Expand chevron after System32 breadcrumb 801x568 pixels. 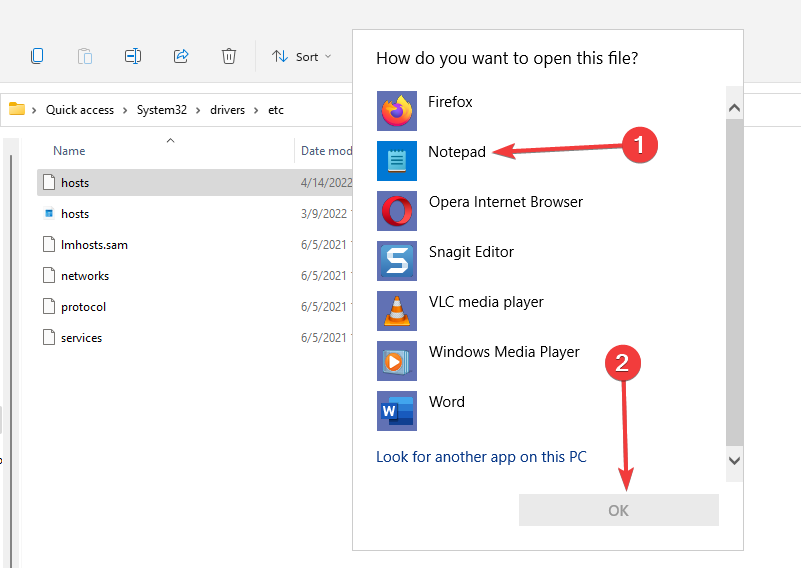point(198,110)
